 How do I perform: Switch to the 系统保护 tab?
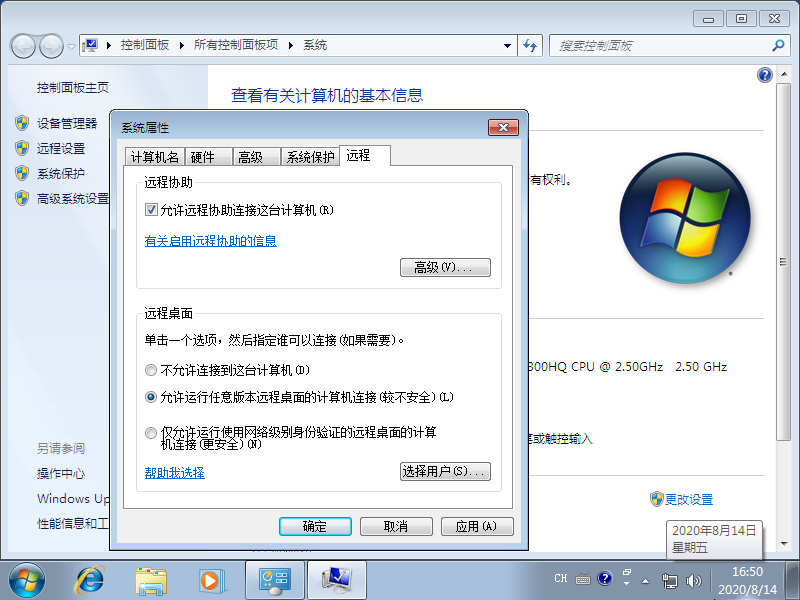coord(311,156)
